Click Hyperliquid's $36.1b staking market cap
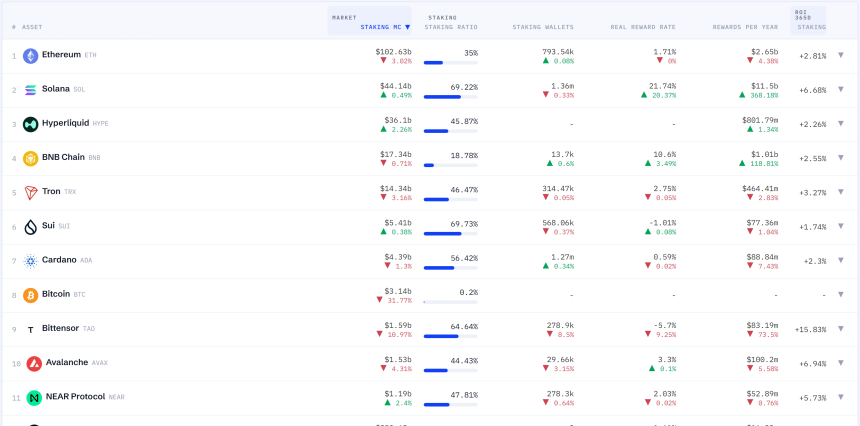860x426 pixels. [x=398, y=120]
